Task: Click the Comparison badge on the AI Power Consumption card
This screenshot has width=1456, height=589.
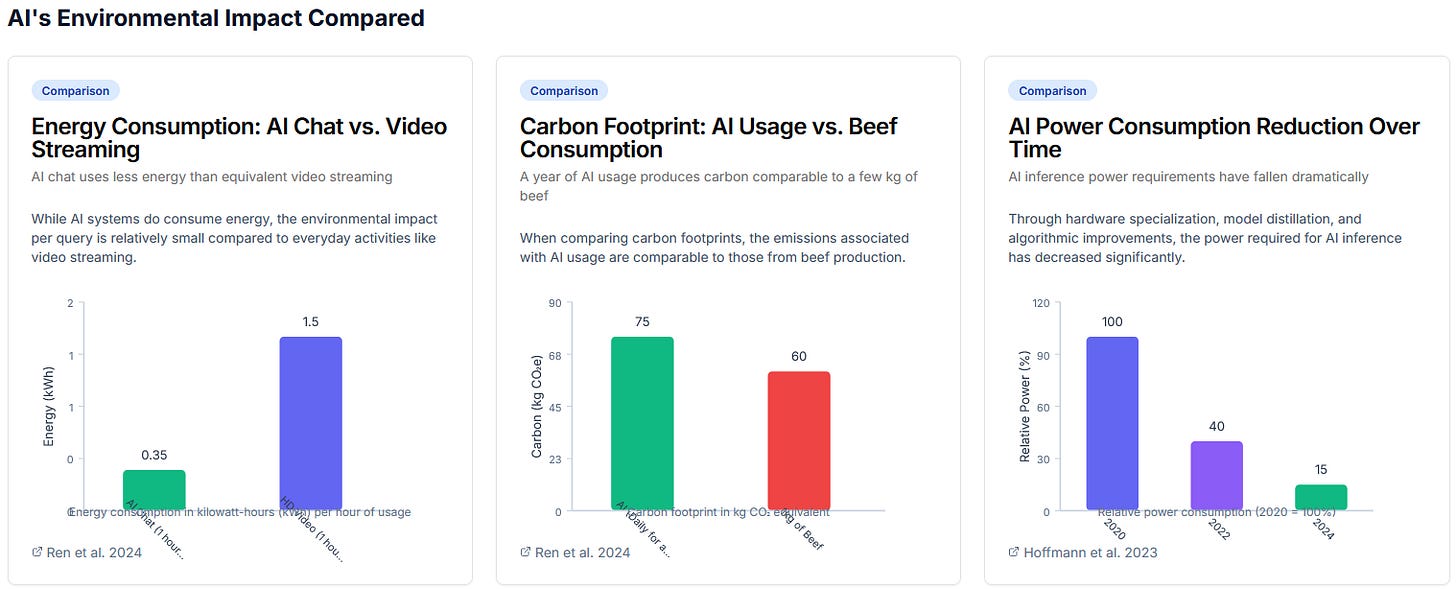Action: [1052, 91]
